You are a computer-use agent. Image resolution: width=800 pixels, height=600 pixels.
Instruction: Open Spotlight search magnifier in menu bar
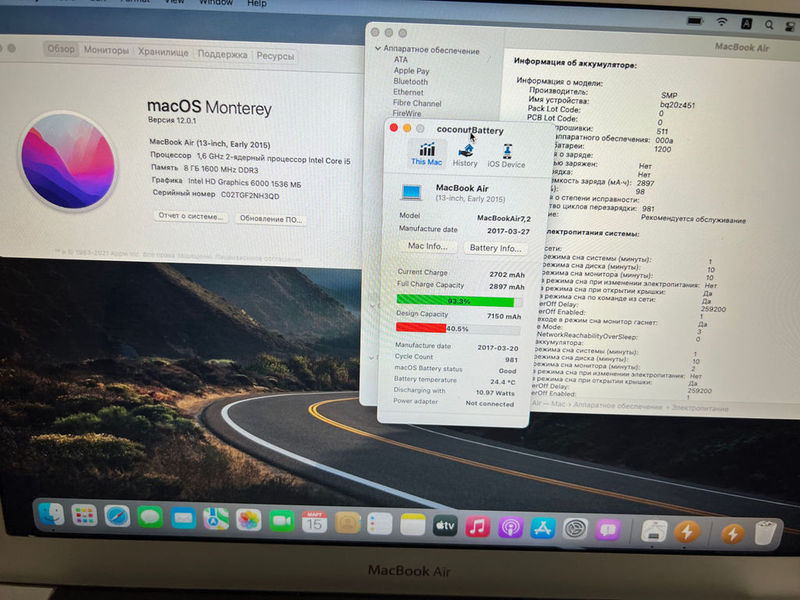pyautogui.click(x=769, y=24)
